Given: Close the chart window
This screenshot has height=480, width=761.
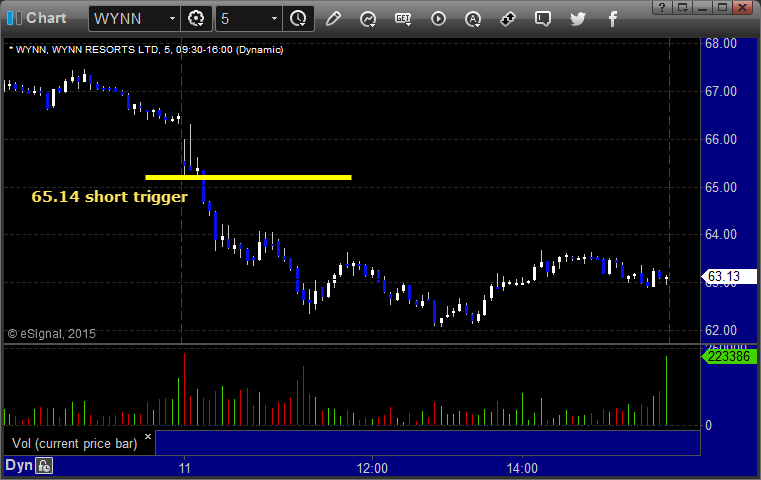Looking at the screenshot, I should 743,7.
